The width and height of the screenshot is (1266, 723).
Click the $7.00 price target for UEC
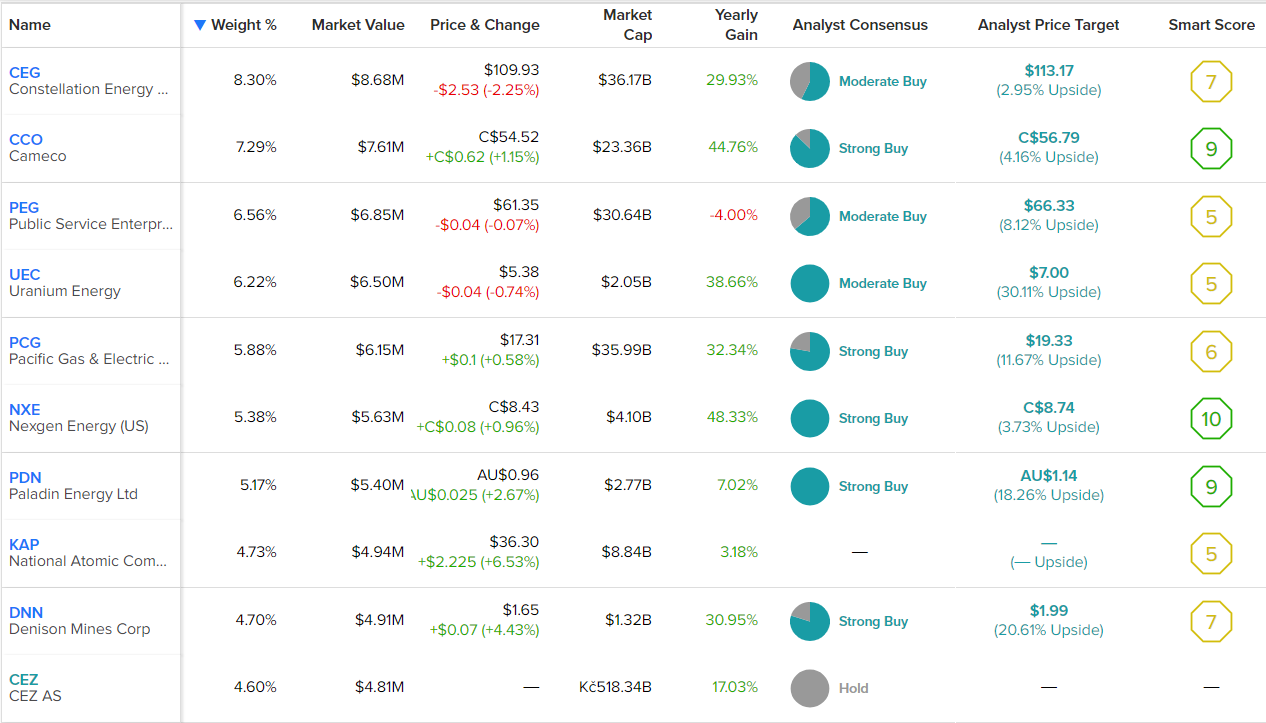click(x=1048, y=273)
